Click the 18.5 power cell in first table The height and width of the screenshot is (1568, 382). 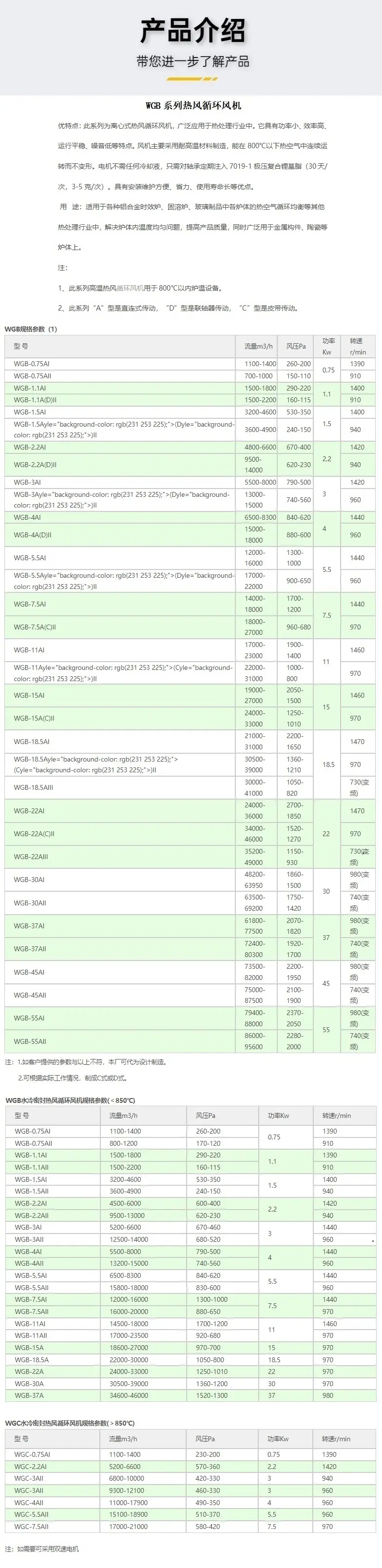pos(328,764)
